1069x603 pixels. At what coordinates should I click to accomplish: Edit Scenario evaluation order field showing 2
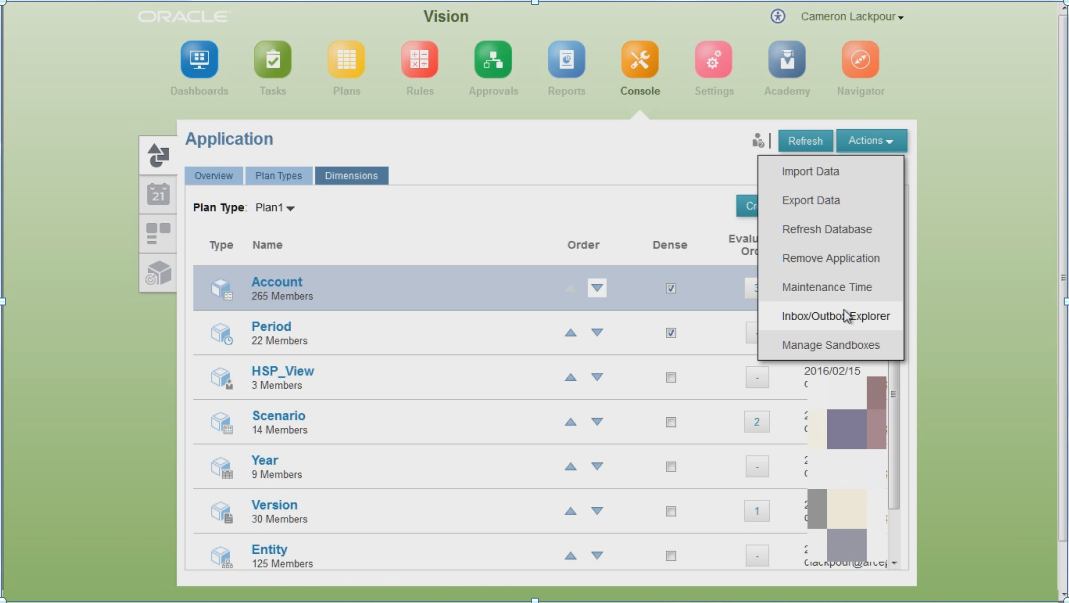(x=757, y=422)
